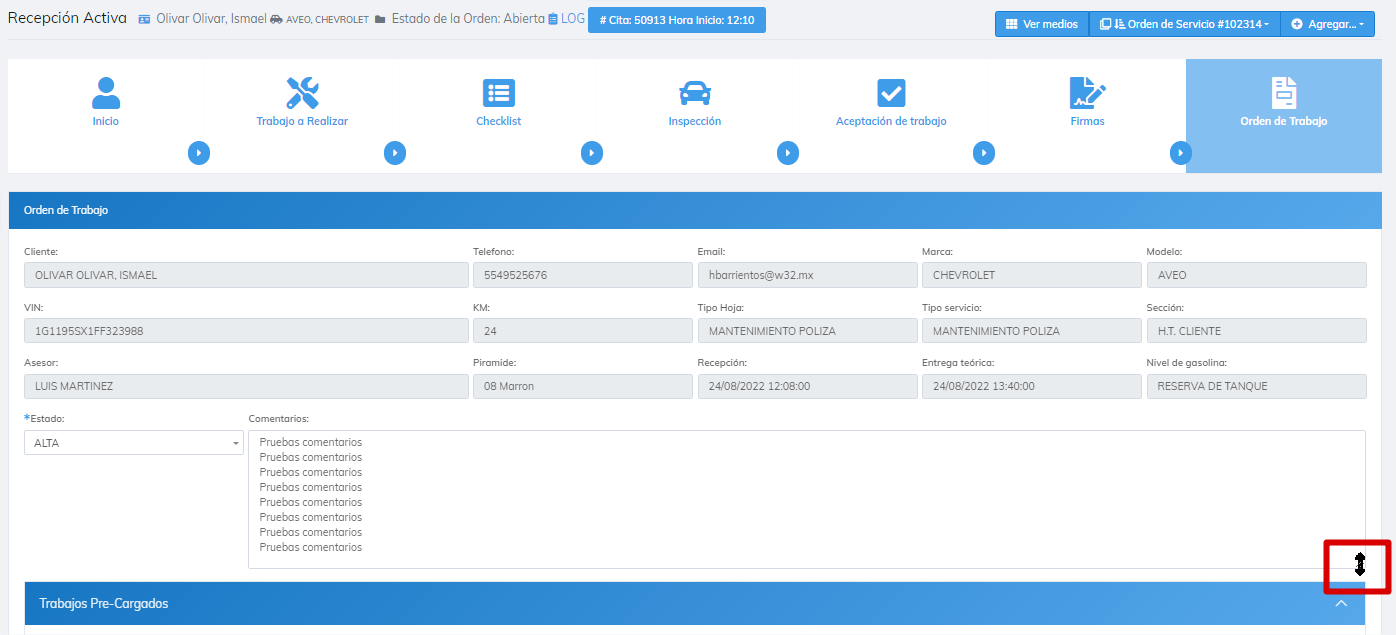Open the LOG link
Screen dimensions: 1396x635
click(x=573, y=19)
